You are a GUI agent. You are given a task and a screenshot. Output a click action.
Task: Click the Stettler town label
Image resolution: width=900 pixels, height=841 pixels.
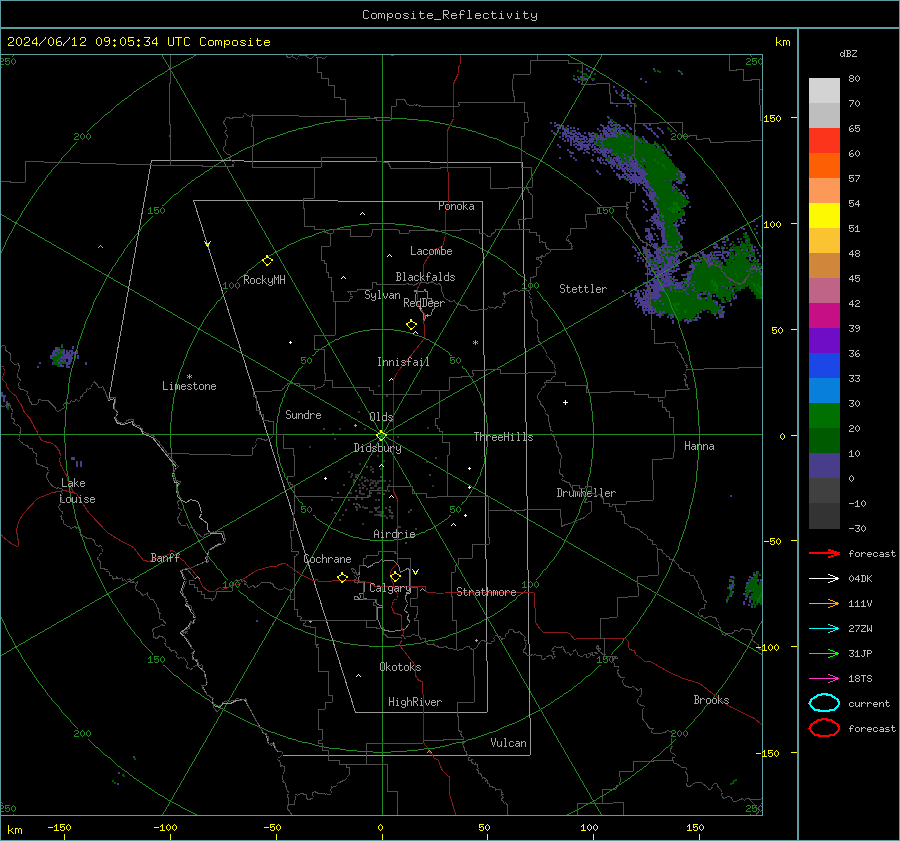(x=583, y=289)
